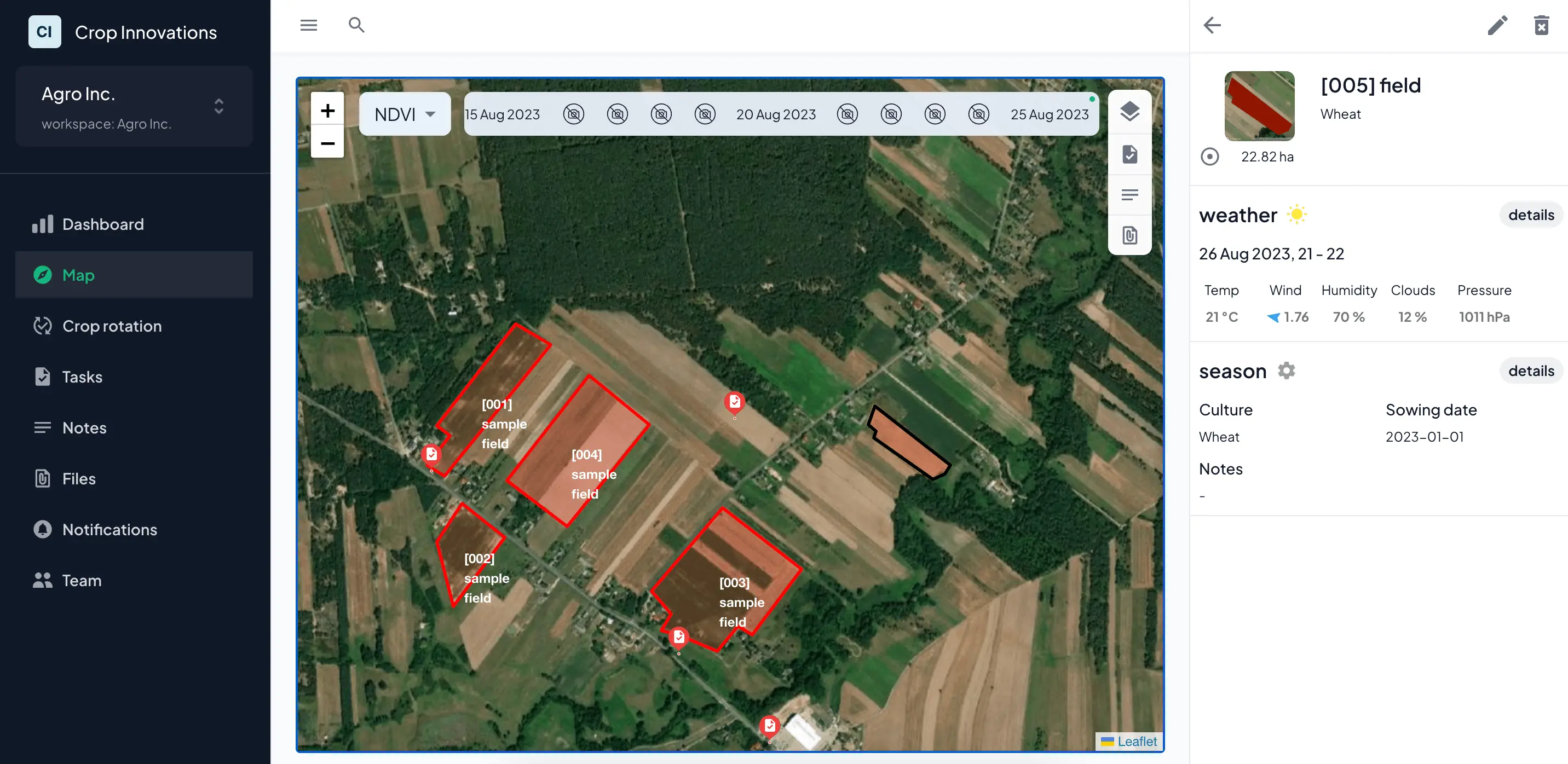Open notes via the map toolbar lines icon
Viewport: 1568px width, 764px height.
point(1130,195)
